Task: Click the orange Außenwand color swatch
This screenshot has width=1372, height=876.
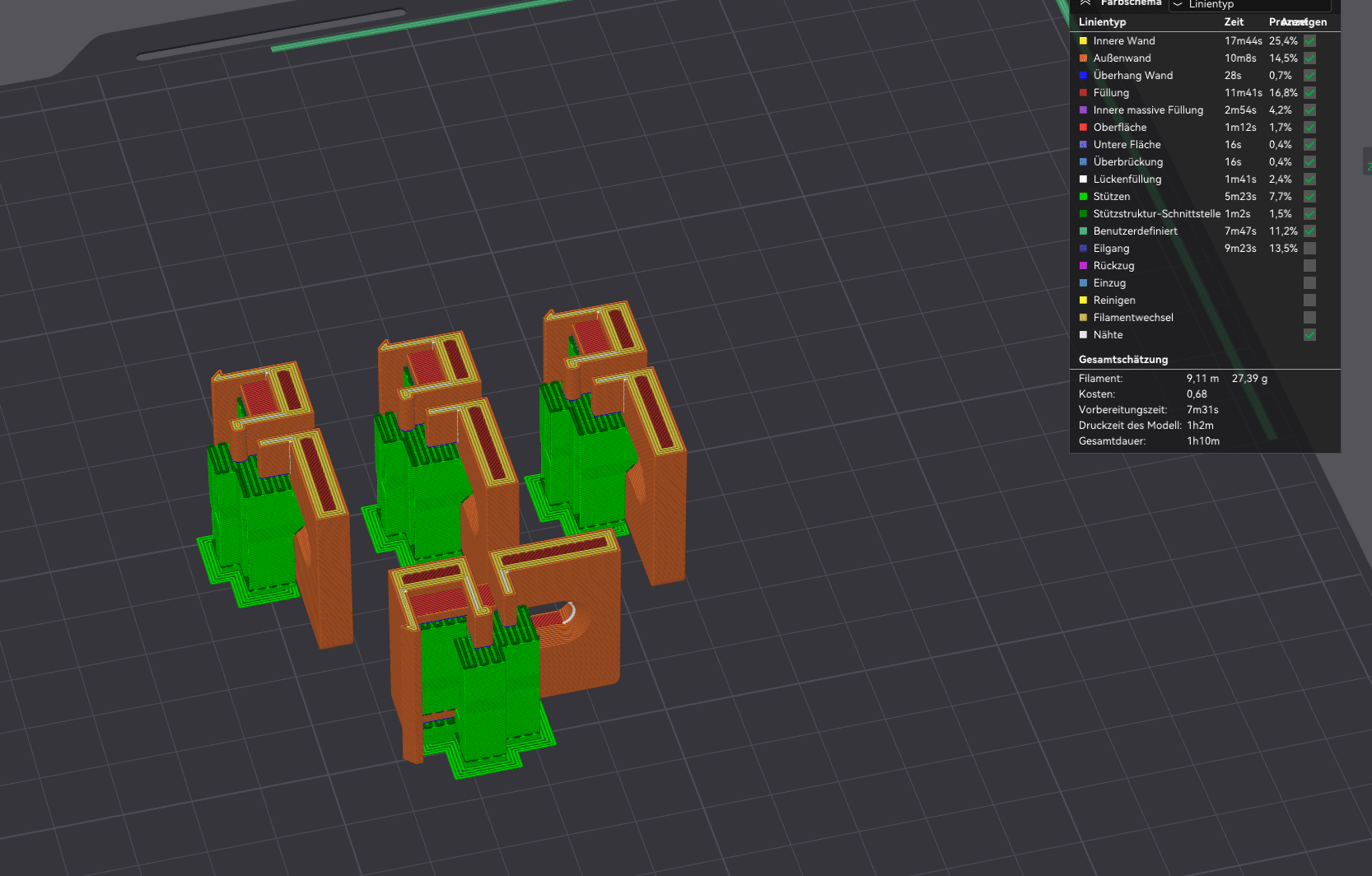Action: (x=1083, y=58)
